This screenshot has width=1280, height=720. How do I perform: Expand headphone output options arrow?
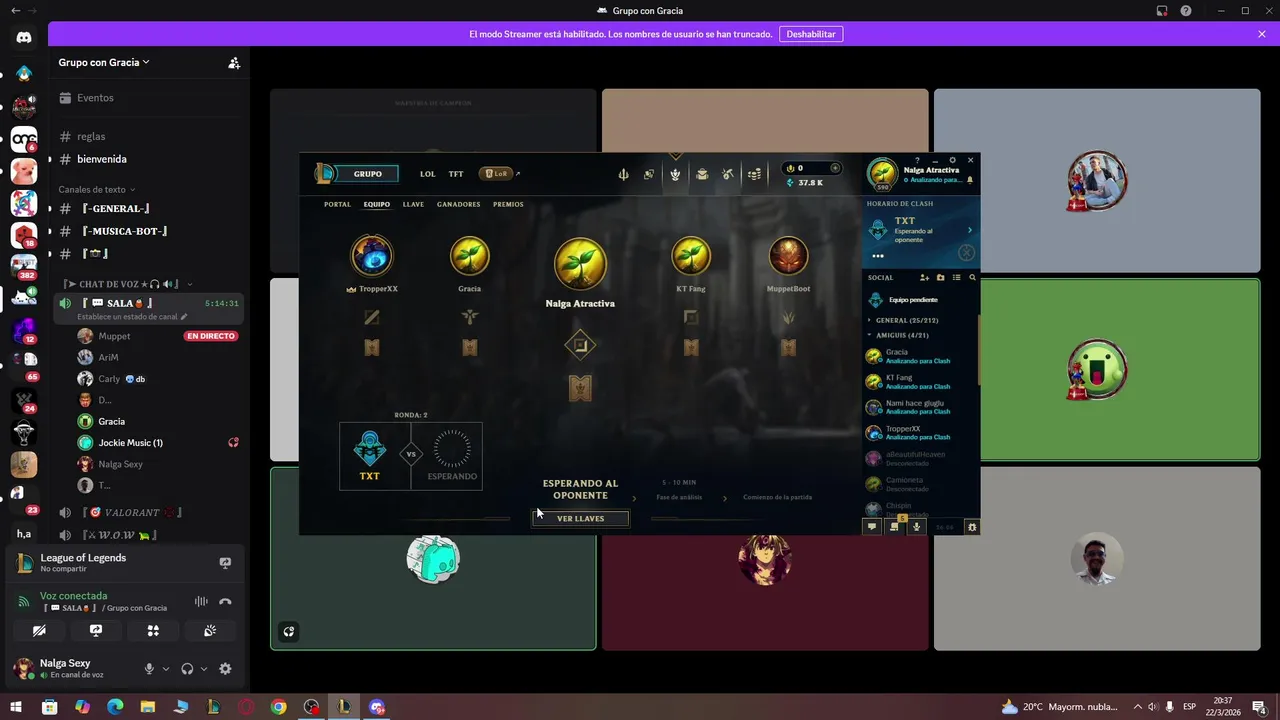pyautogui.click(x=204, y=669)
